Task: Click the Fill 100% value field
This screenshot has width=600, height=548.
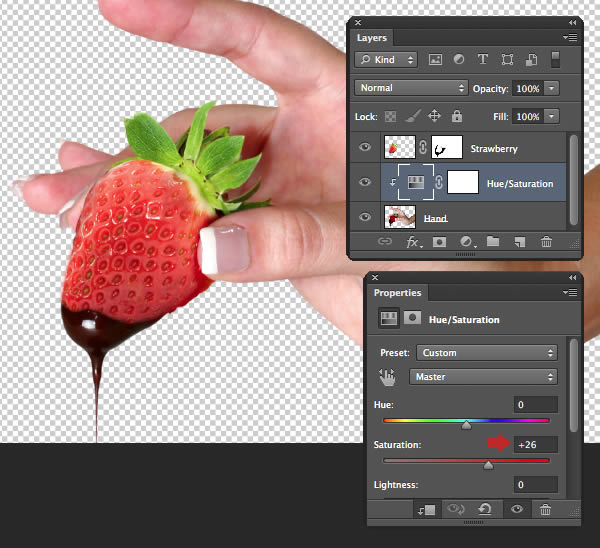Action: click(528, 116)
